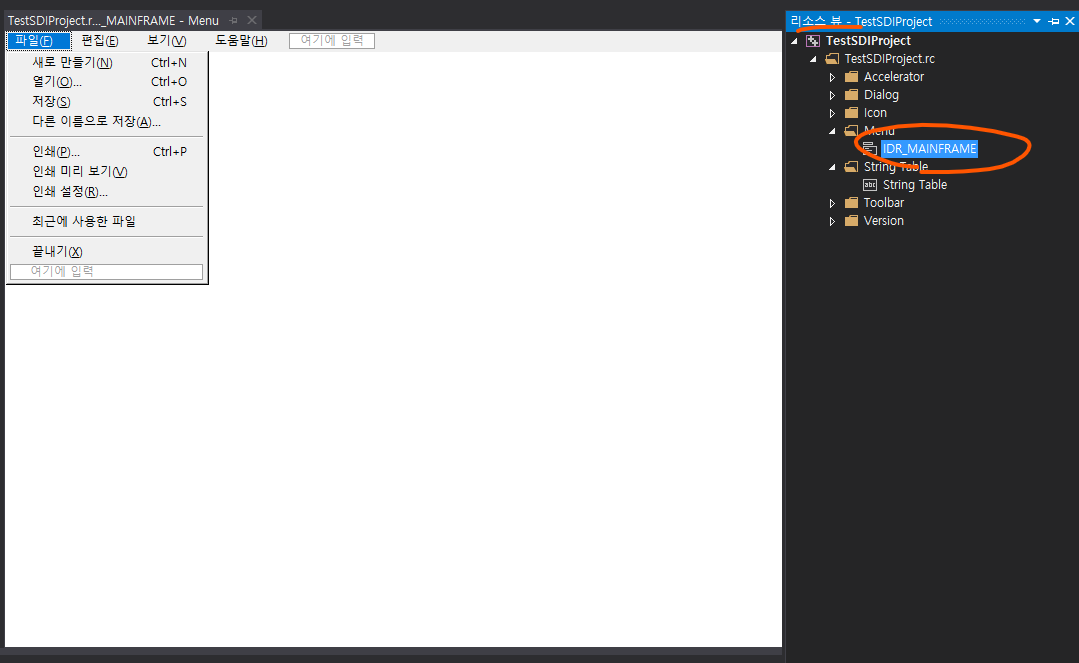Select the 저장(S) menu item
The height and width of the screenshot is (663, 1079).
click(x=107, y=102)
